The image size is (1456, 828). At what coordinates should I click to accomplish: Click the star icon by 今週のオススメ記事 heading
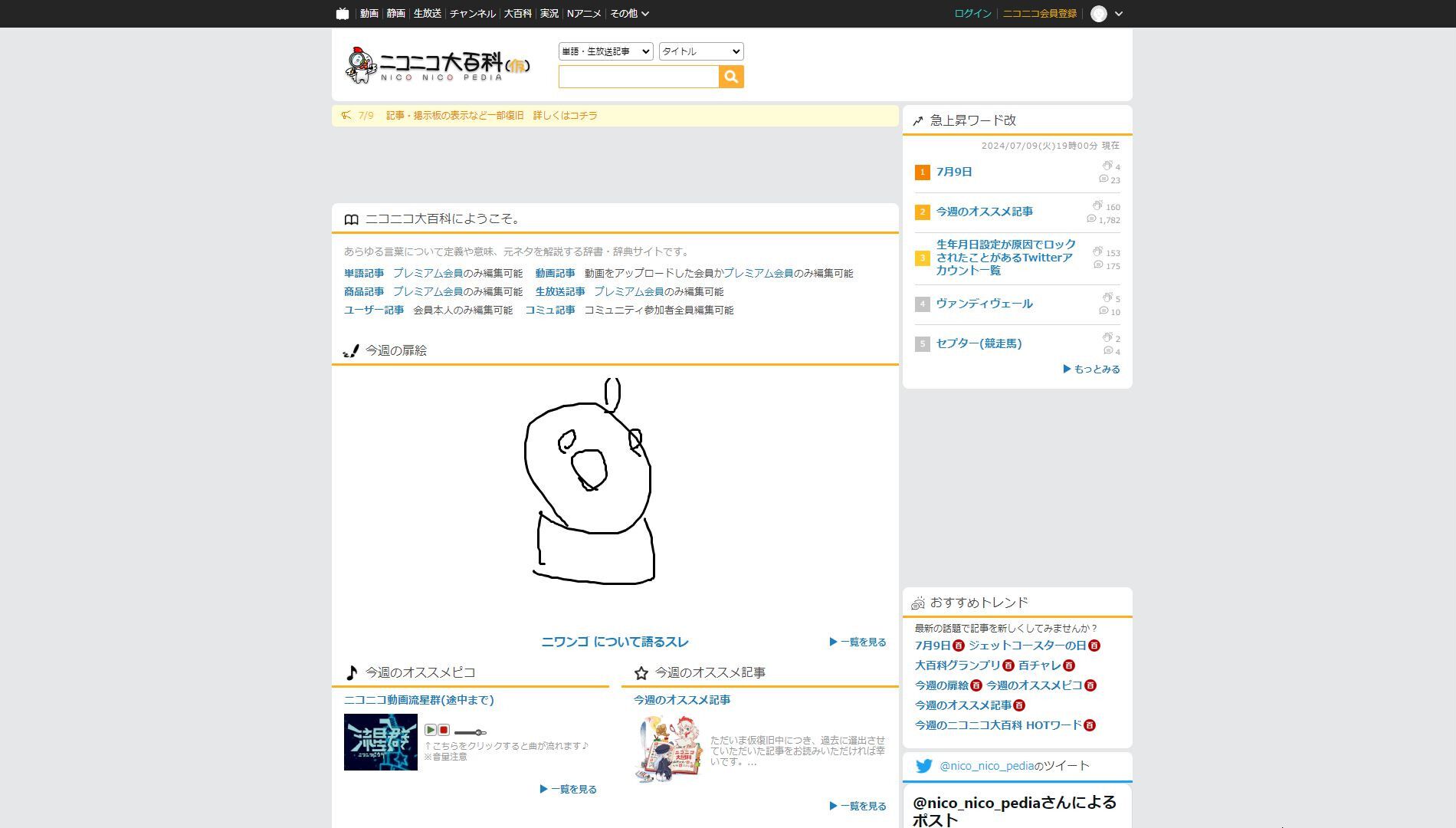[x=641, y=672]
